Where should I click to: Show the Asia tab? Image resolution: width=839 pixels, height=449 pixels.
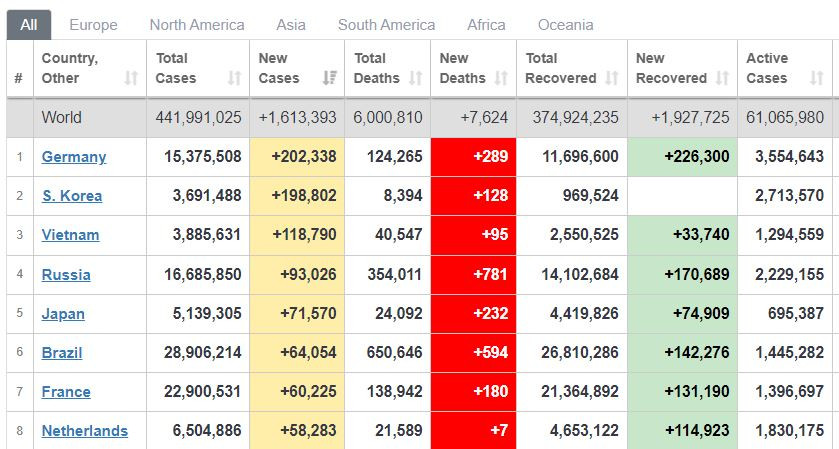pyautogui.click(x=291, y=25)
